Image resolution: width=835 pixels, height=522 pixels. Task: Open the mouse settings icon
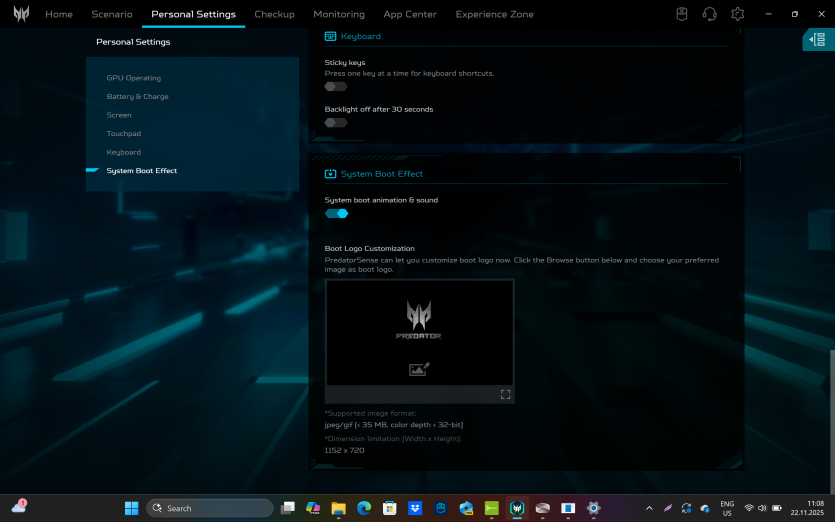[x=682, y=14]
